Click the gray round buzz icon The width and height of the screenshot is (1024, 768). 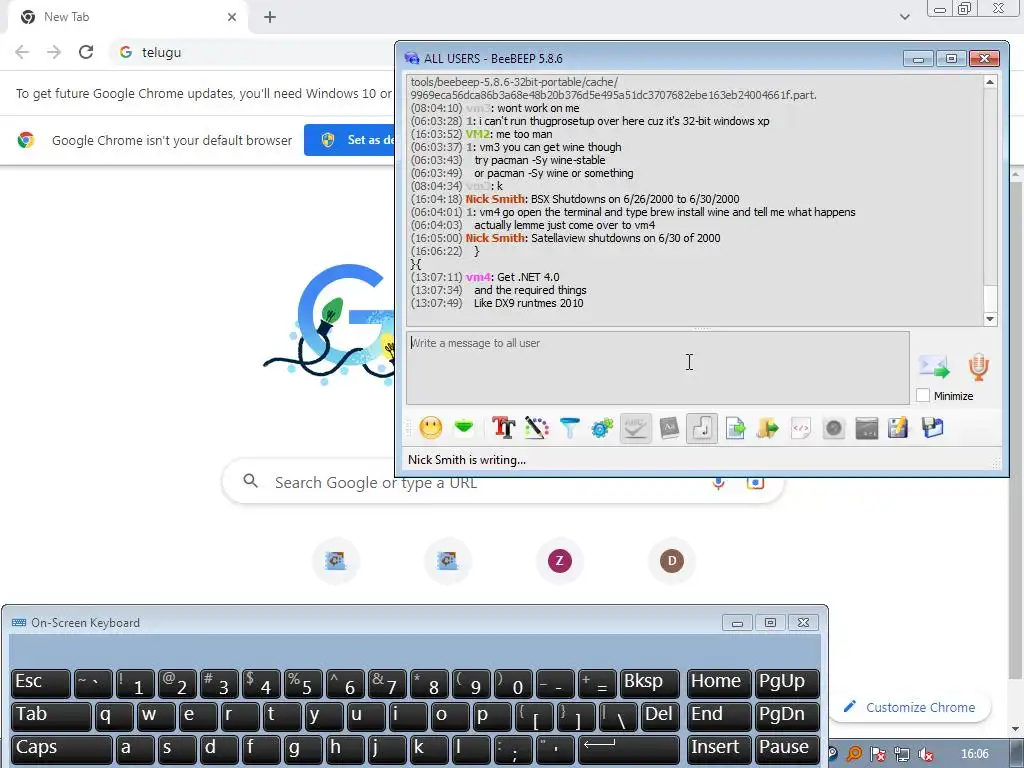(834, 428)
